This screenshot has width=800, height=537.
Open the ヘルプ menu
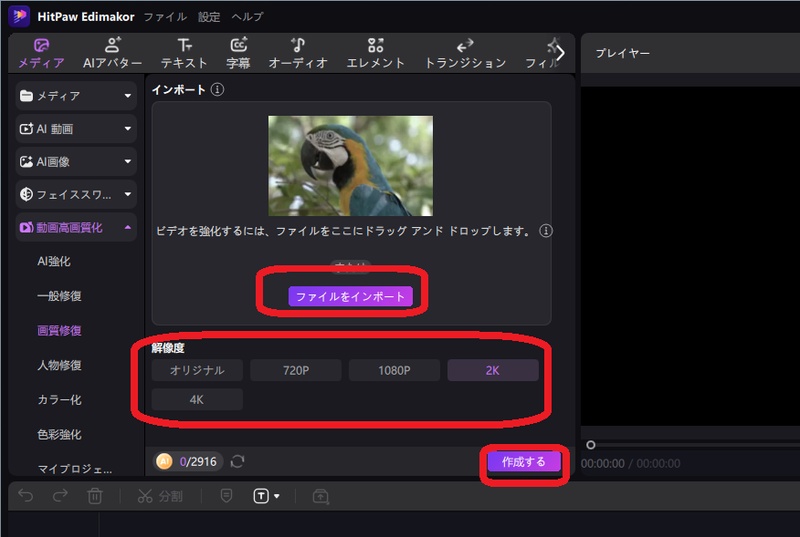tap(247, 17)
